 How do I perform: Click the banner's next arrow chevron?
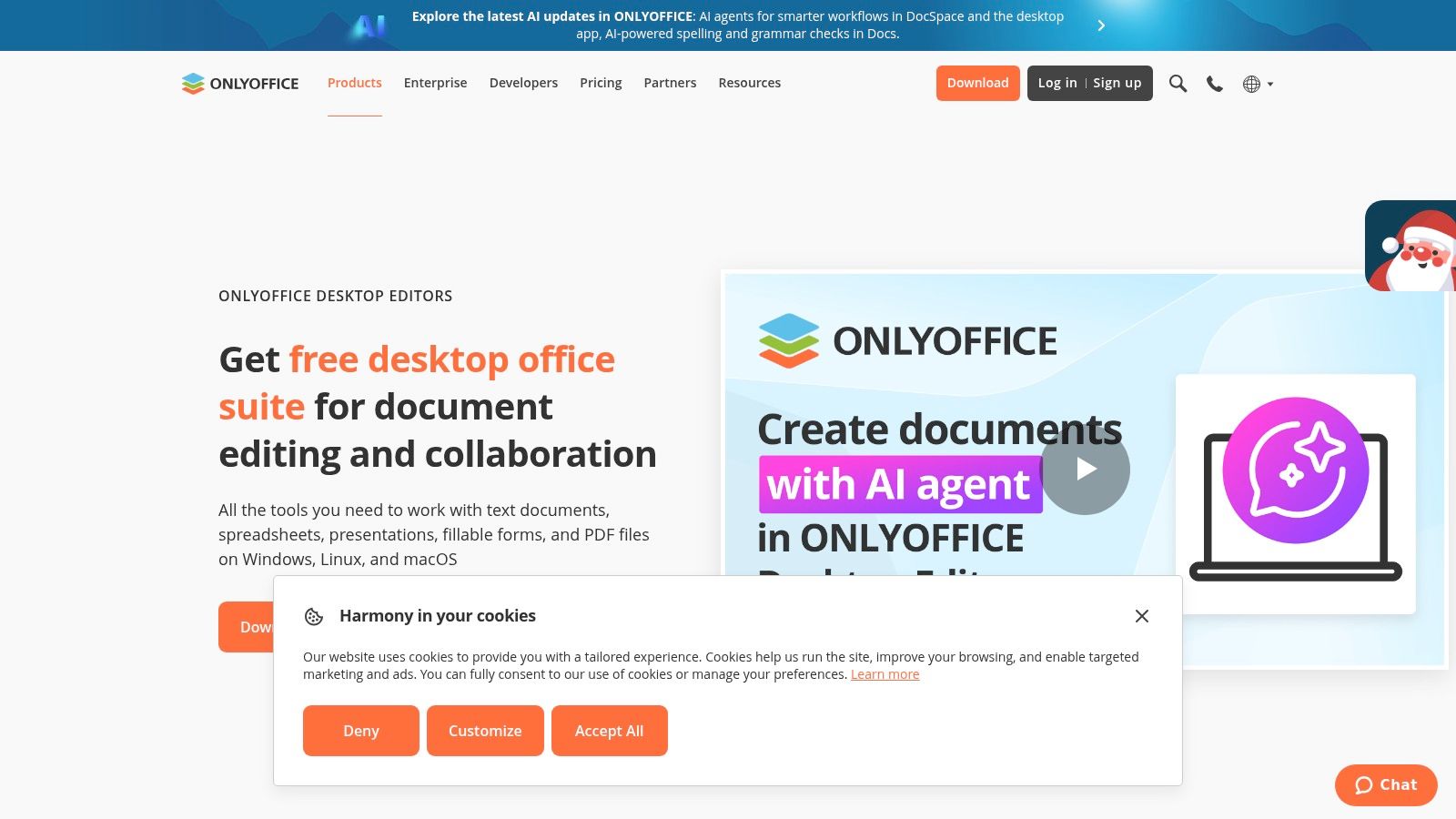click(x=1101, y=25)
